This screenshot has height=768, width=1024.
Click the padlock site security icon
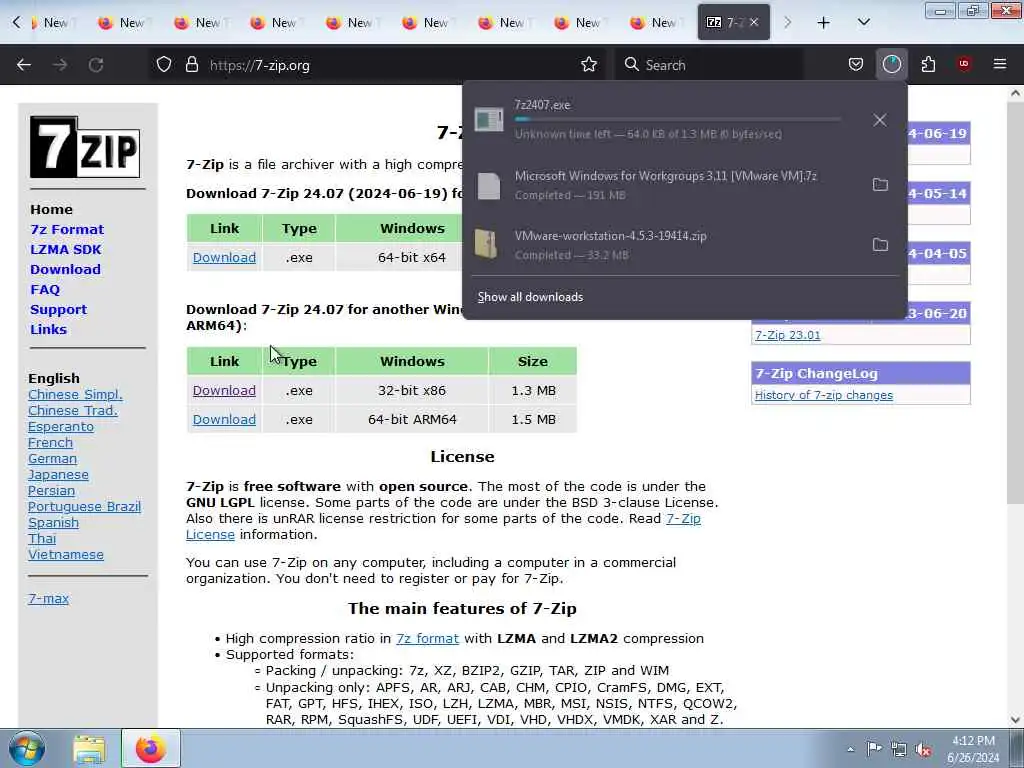pos(191,65)
